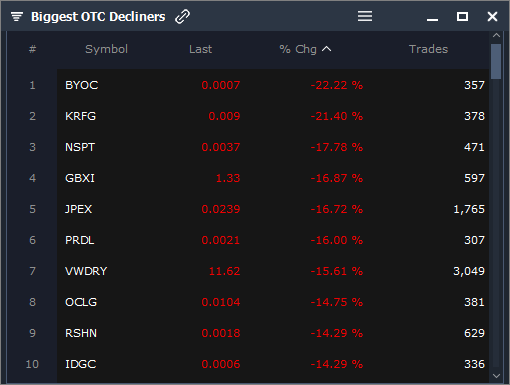510x385 pixels.
Task: Open the filter icon beside the title
Action: (17, 16)
